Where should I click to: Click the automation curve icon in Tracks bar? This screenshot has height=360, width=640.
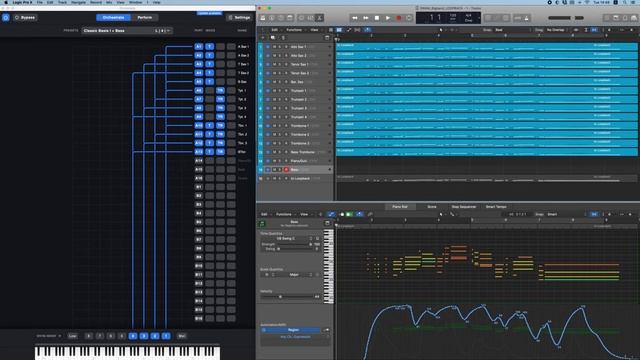tap(349, 30)
